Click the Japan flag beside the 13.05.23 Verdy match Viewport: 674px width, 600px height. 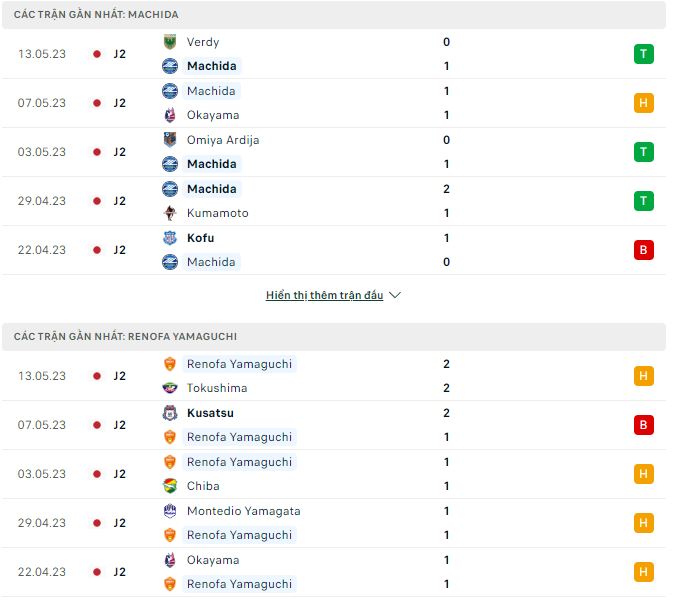coord(97,54)
